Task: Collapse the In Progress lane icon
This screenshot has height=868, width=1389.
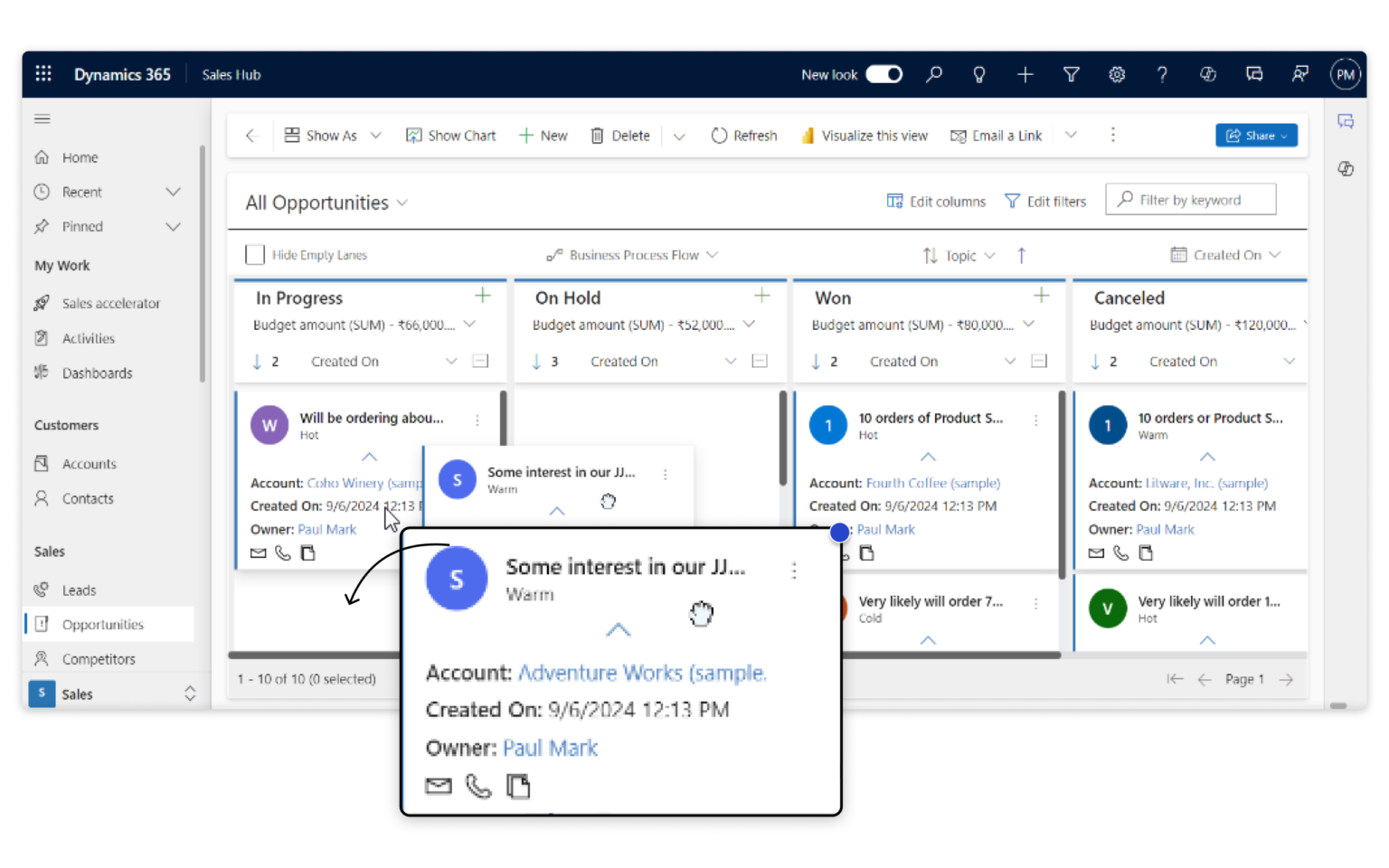Action: [480, 362]
